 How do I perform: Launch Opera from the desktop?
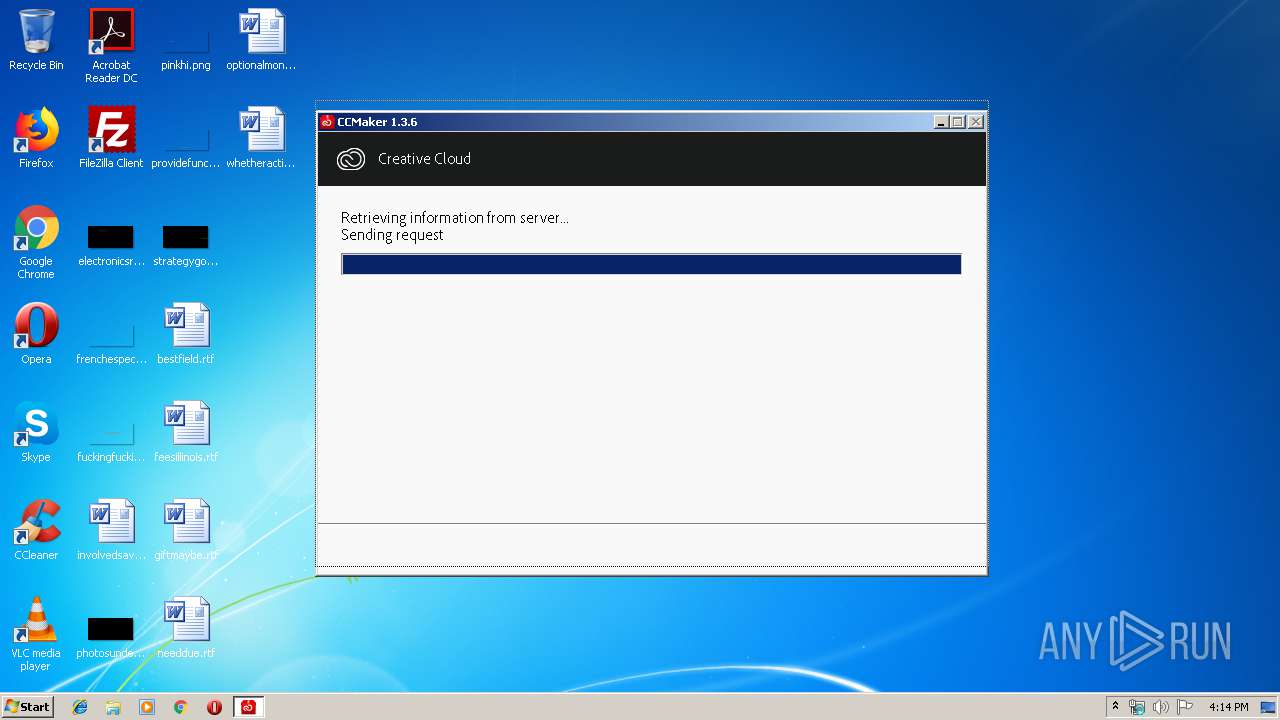(36, 326)
